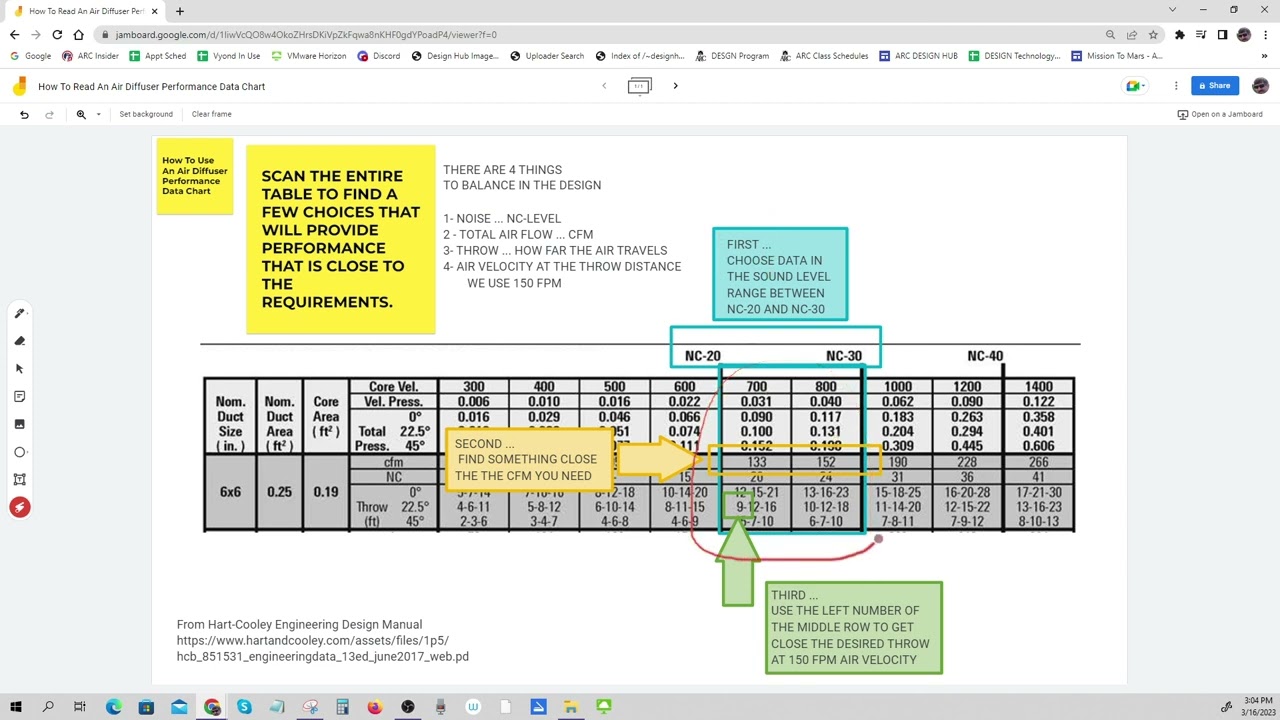Open Firefox from taskbar
The width and height of the screenshot is (1280, 720).
[x=375, y=707]
